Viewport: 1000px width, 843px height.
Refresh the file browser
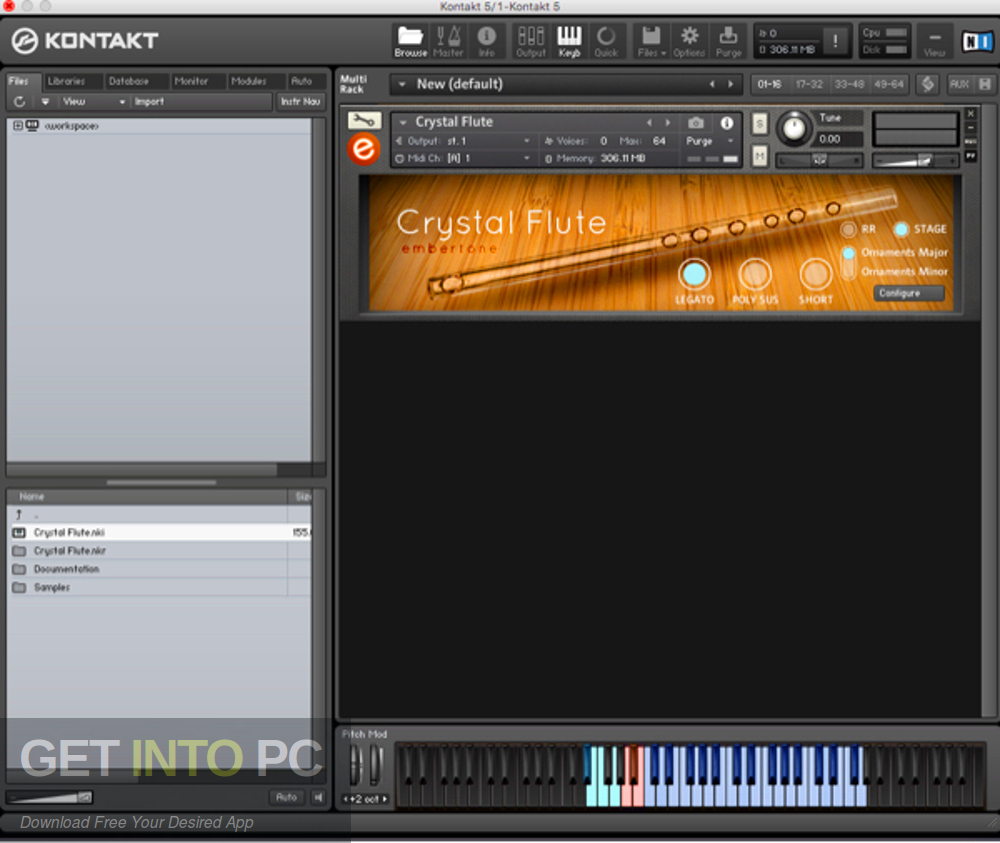pyautogui.click(x=20, y=101)
